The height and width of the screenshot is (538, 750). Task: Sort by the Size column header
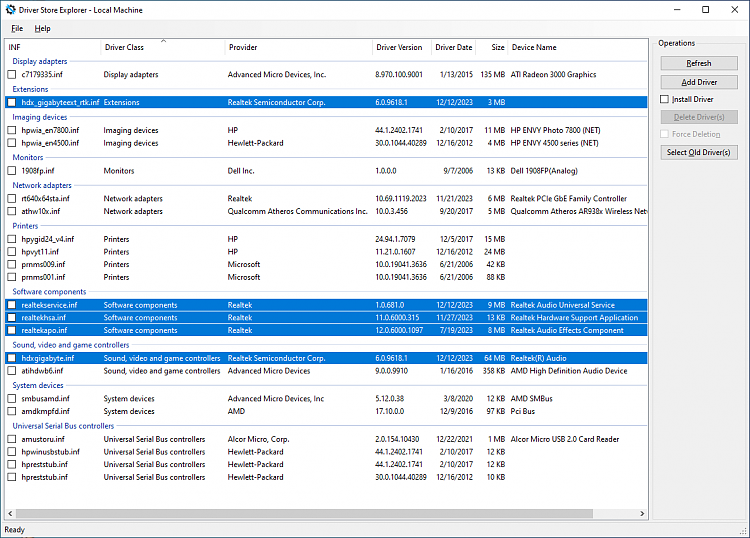coord(492,47)
